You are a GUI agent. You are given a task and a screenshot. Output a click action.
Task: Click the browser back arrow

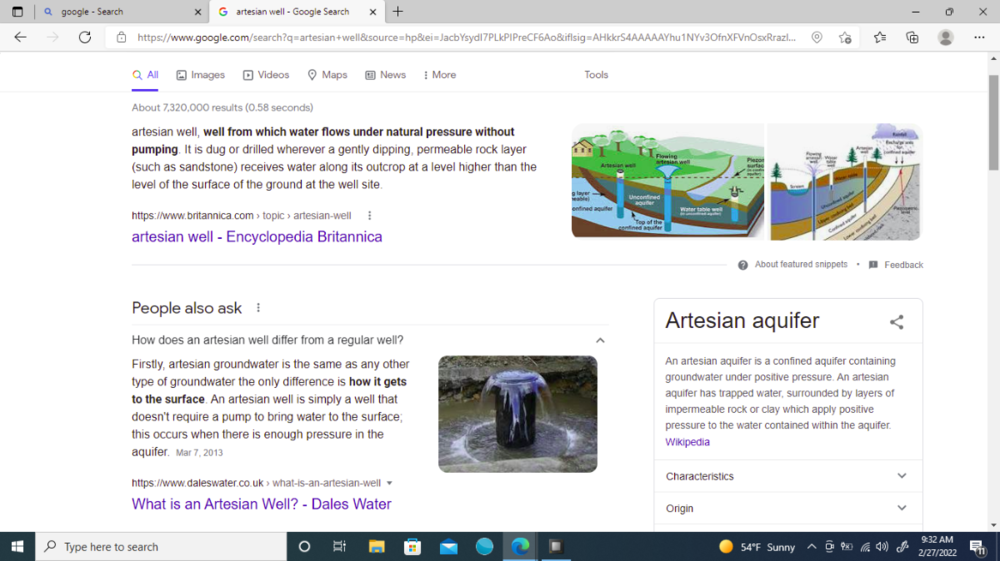point(20,38)
